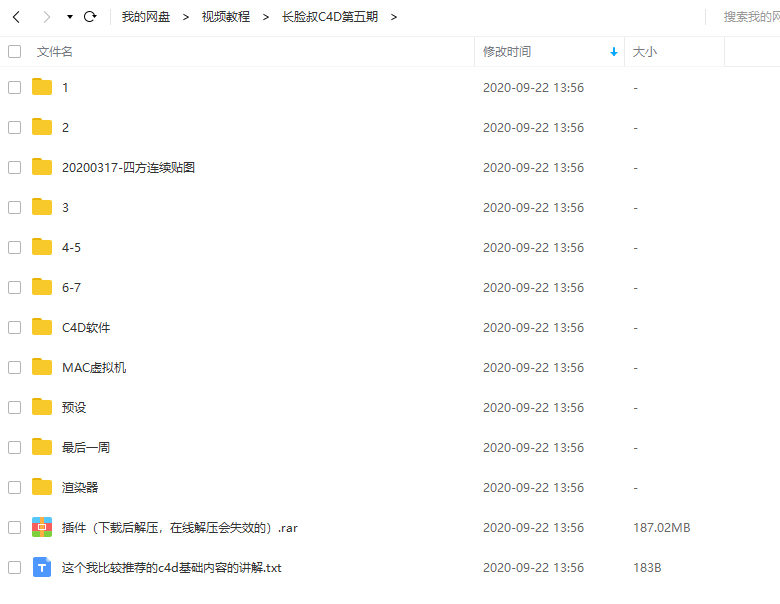Open the 预设 folder name
780x604 pixels.
(74, 407)
